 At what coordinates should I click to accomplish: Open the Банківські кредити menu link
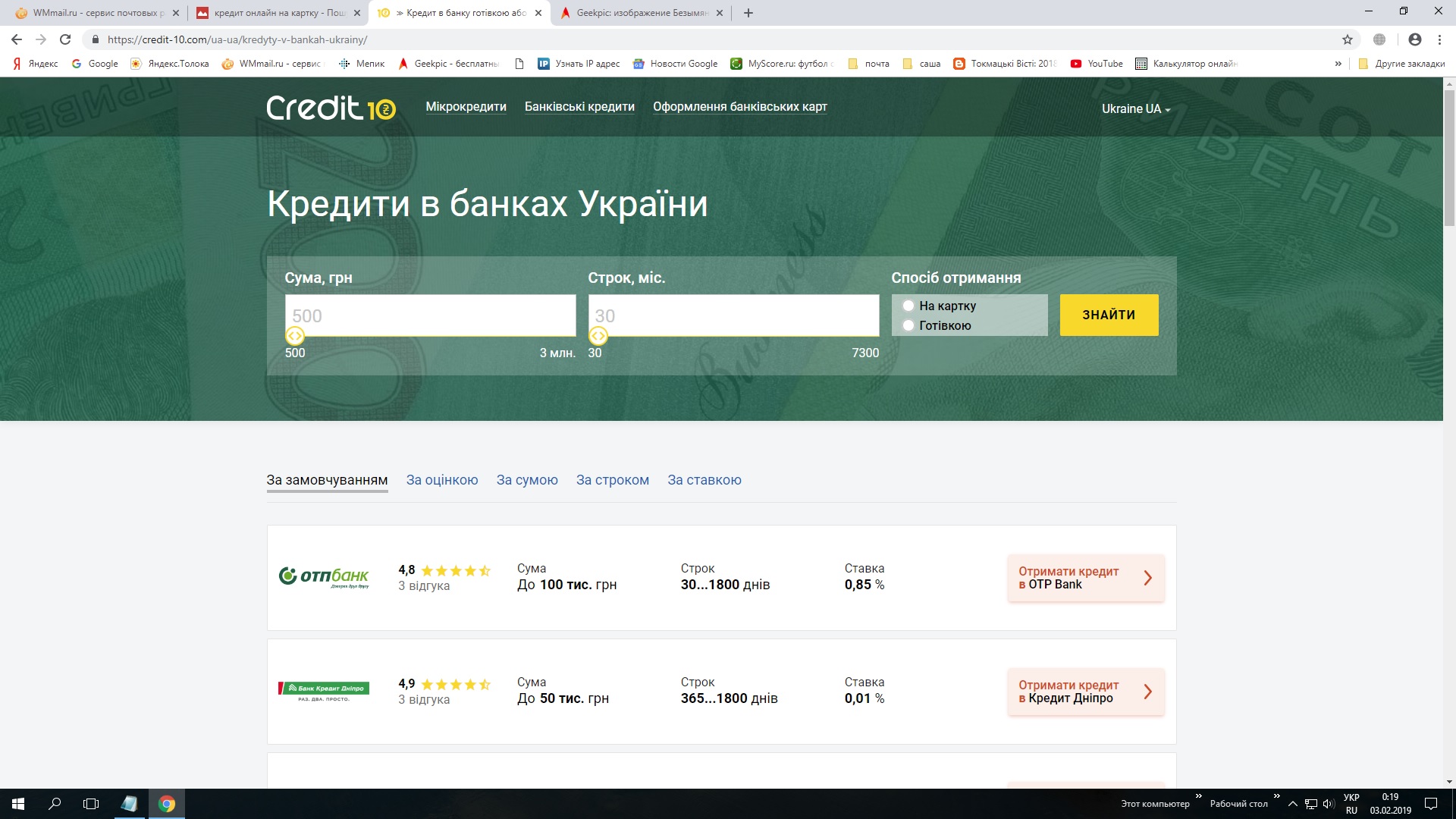(x=579, y=107)
